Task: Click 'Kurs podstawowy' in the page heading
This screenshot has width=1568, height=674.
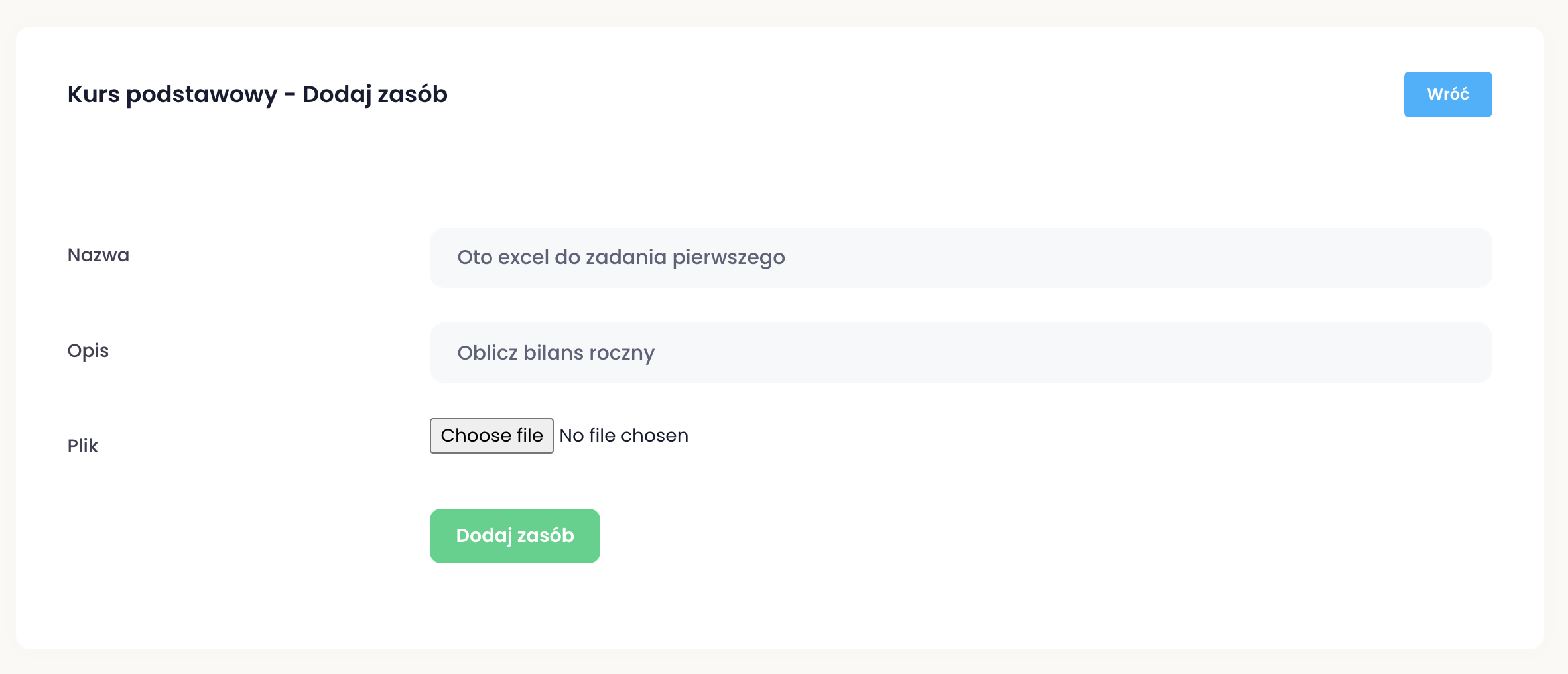Action: coord(172,94)
